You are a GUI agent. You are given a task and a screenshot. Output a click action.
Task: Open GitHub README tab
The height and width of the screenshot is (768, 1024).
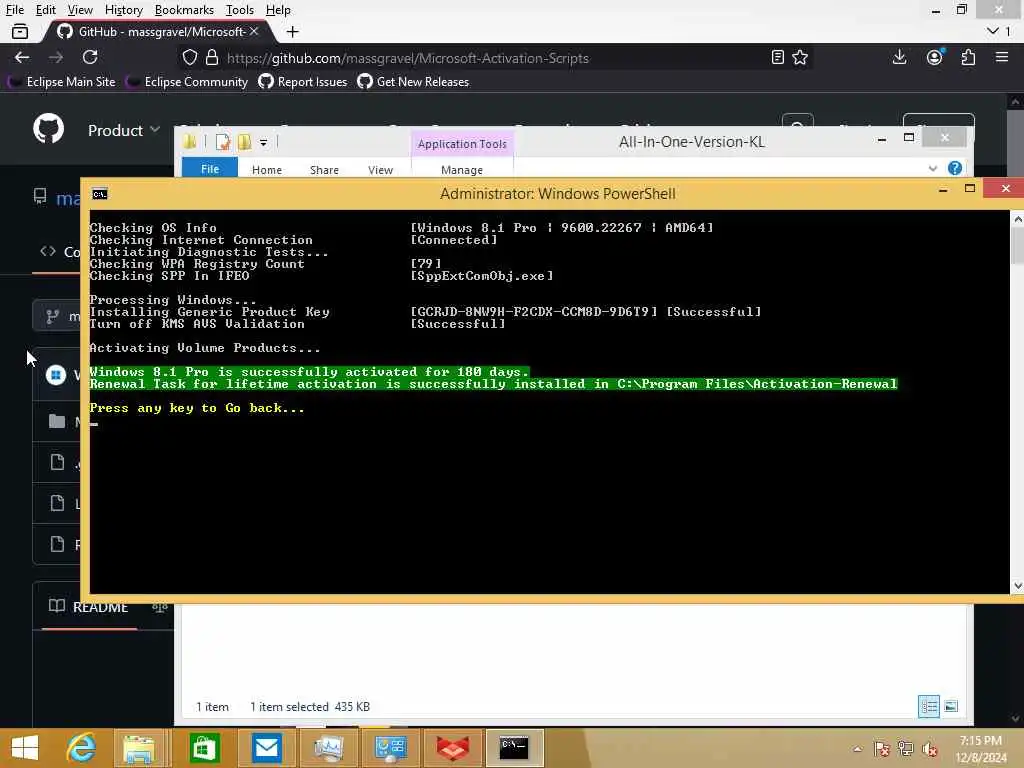tap(89, 607)
